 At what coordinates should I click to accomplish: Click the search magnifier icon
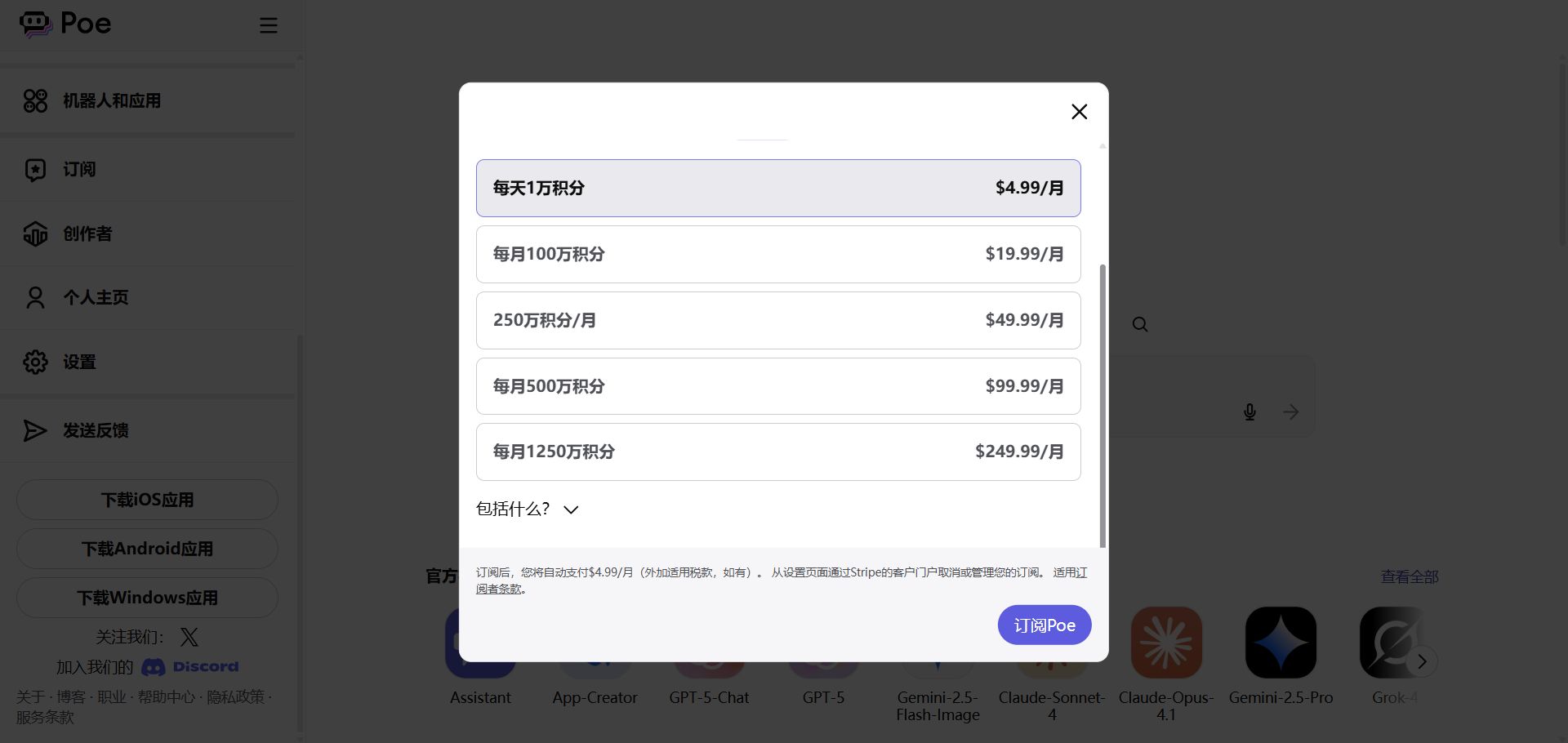[x=1140, y=325]
